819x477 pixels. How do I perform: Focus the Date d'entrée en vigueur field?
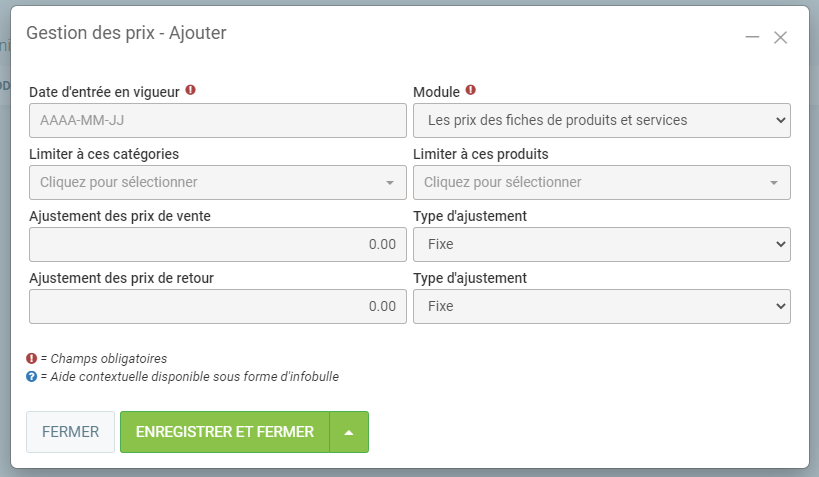click(x=218, y=120)
